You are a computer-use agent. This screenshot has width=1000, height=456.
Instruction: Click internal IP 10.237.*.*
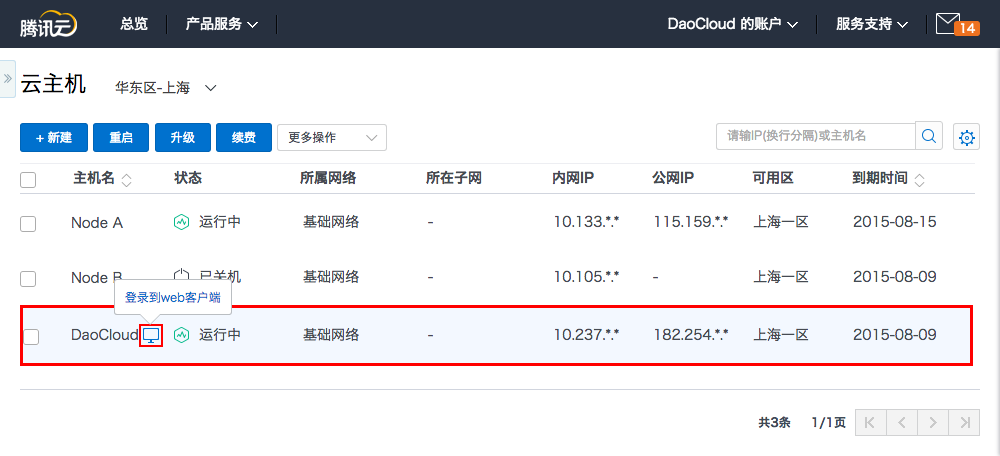pos(587,334)
